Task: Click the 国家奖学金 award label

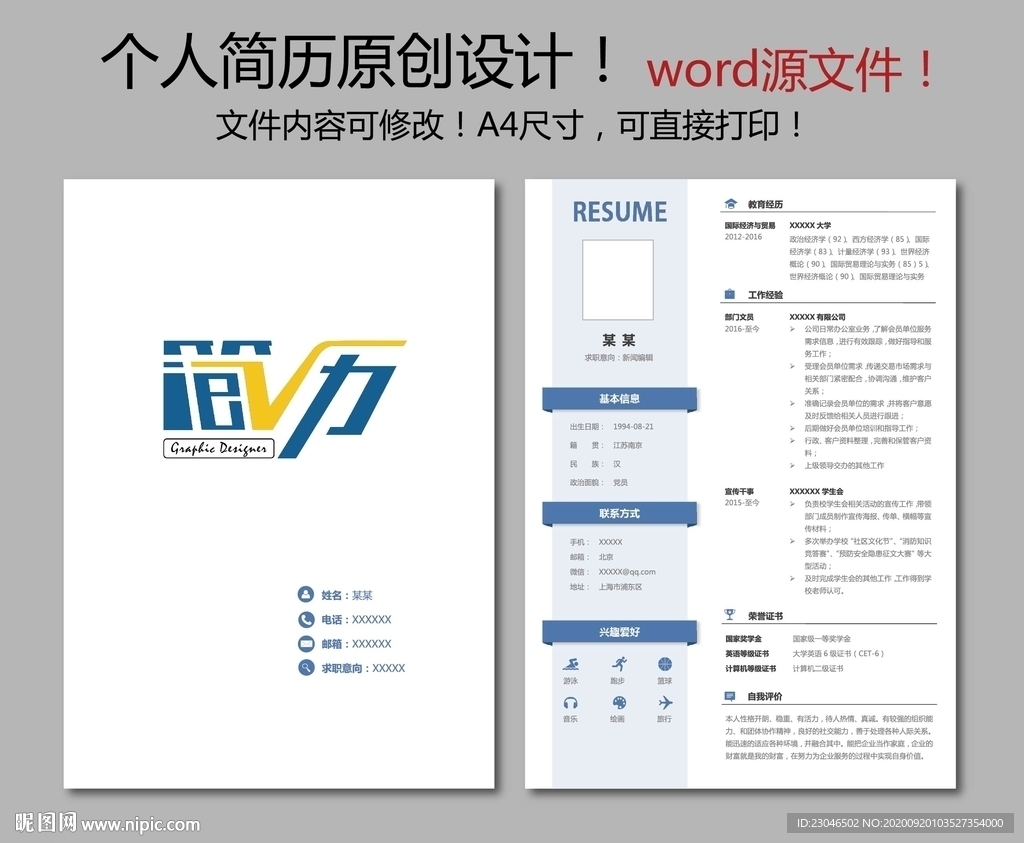Action: 743,639
